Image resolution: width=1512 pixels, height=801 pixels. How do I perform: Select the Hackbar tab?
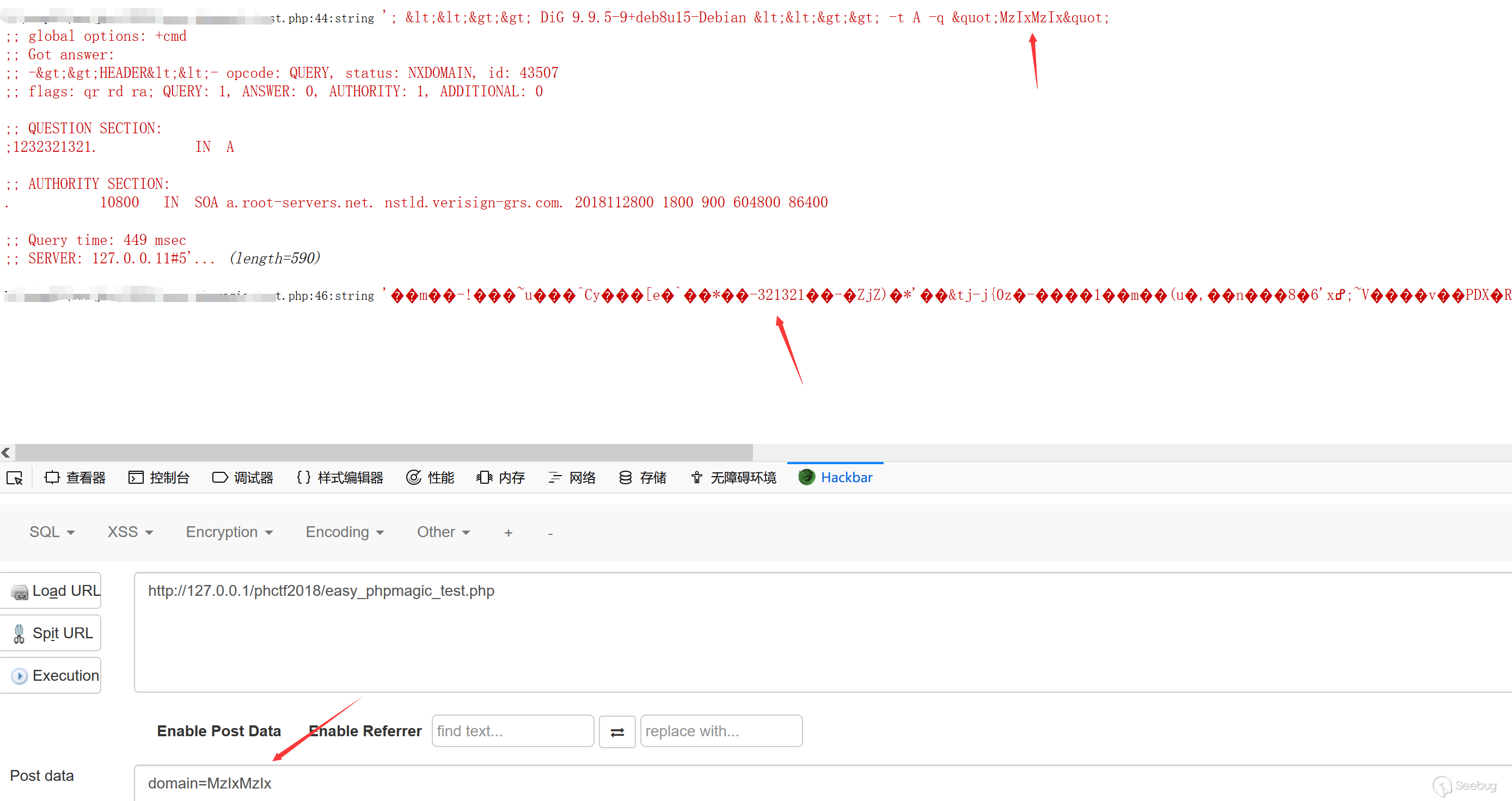(x=835, y=478)
